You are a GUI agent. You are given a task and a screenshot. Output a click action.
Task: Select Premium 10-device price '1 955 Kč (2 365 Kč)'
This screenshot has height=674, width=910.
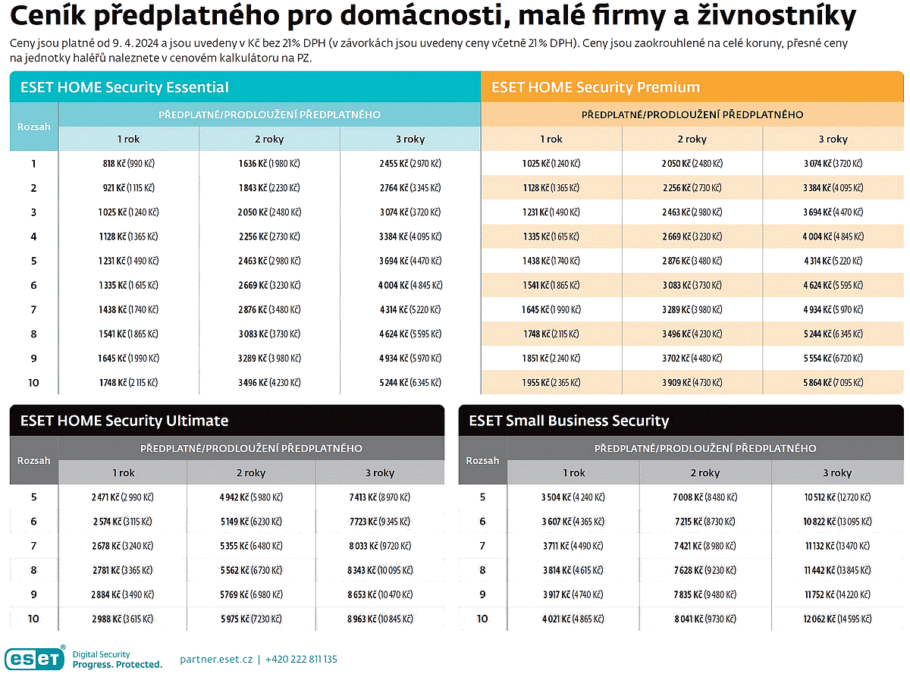(x=551, y=383)
